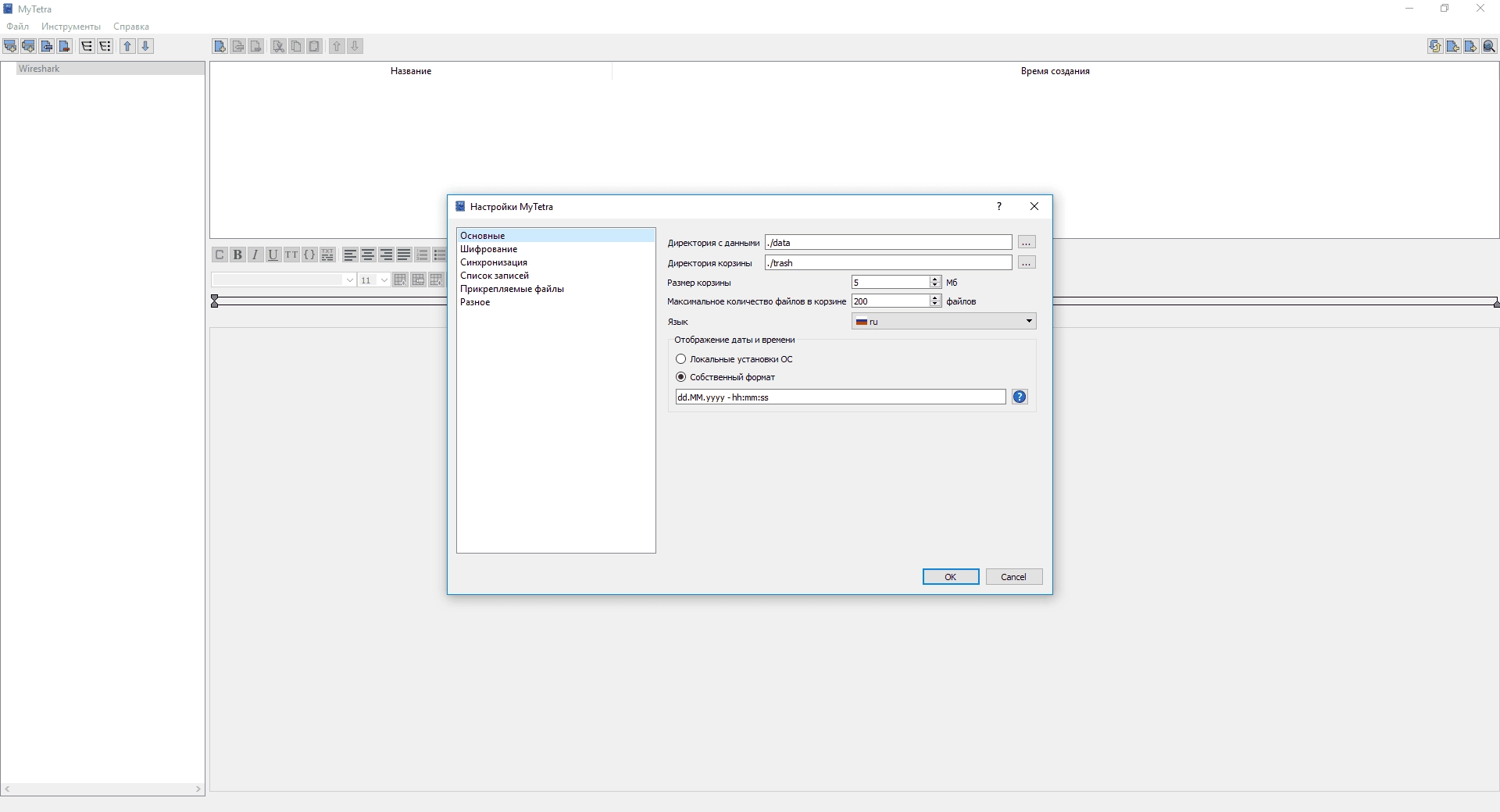
Task: Click Cancel button in settings dialog
Action: (1014, 576)
